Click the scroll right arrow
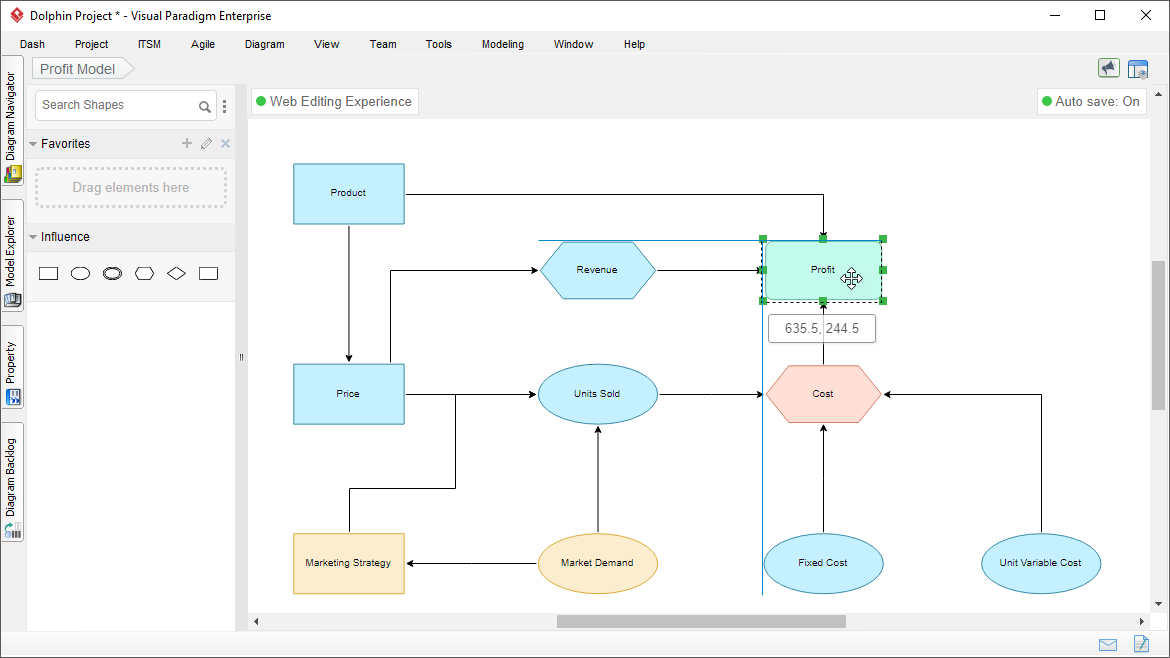 point(1141,621)
